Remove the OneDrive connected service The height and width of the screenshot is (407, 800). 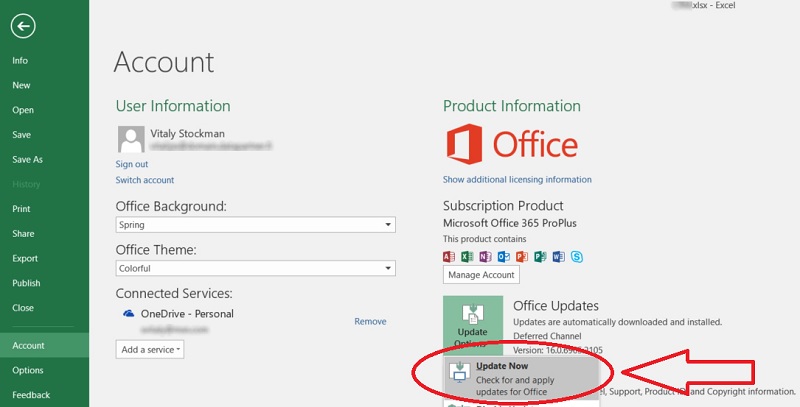(370, 321)
